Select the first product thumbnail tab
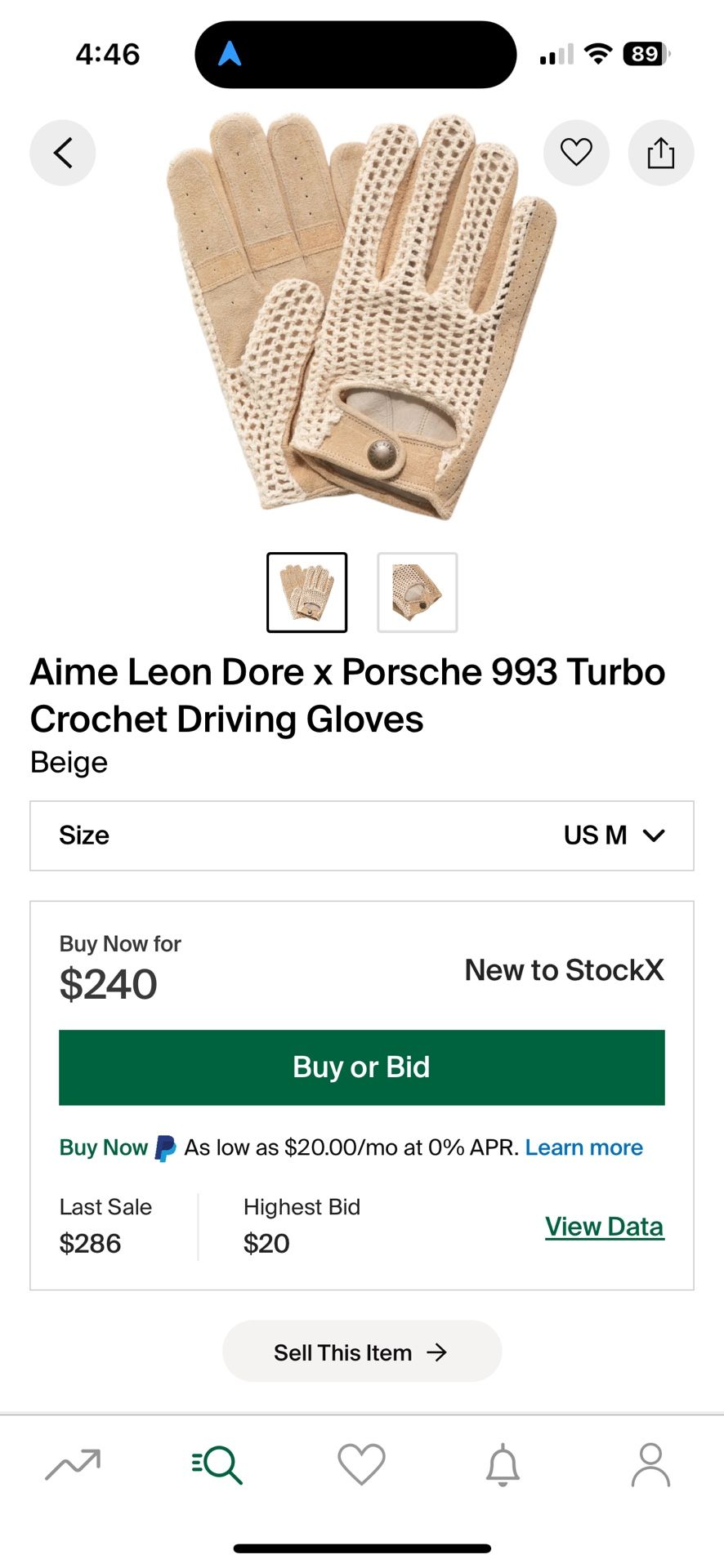Screen dimensions: 724x1568 point(307,591)
